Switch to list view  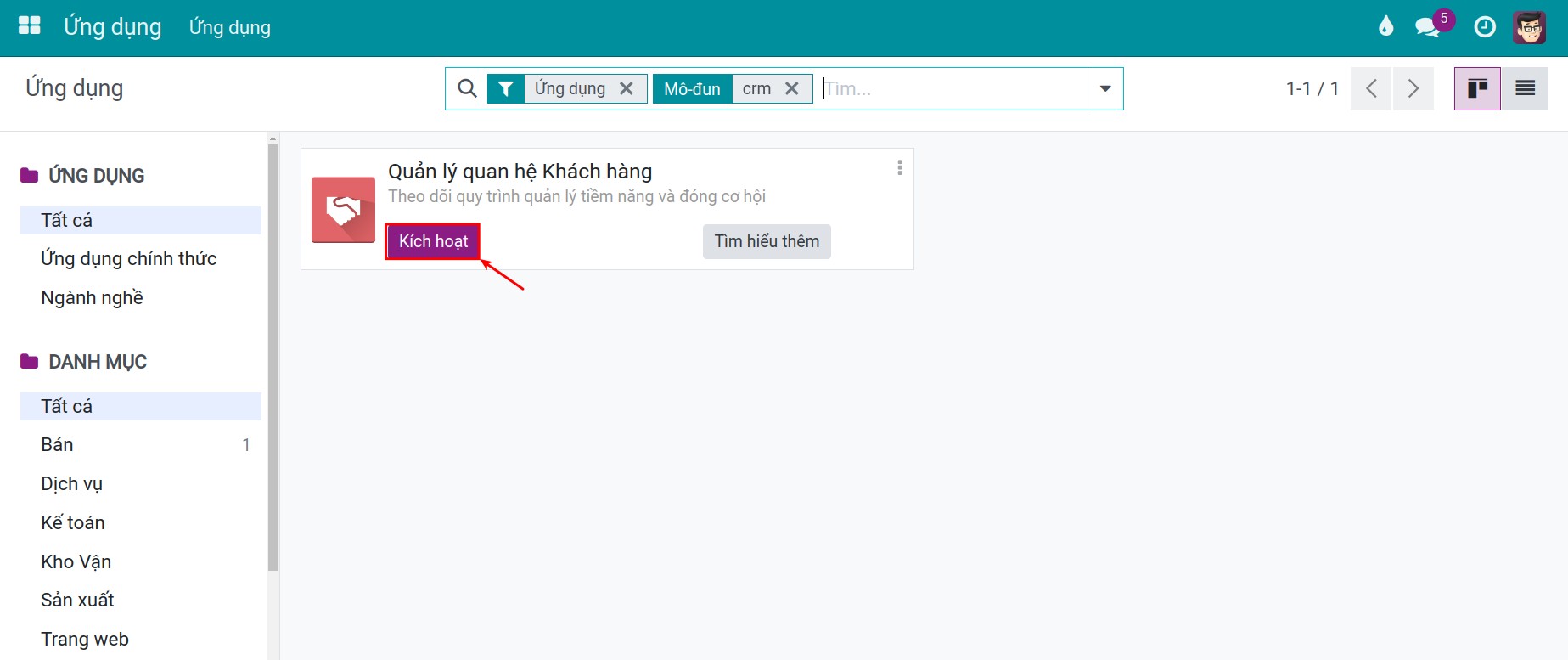coord(1525,88)
